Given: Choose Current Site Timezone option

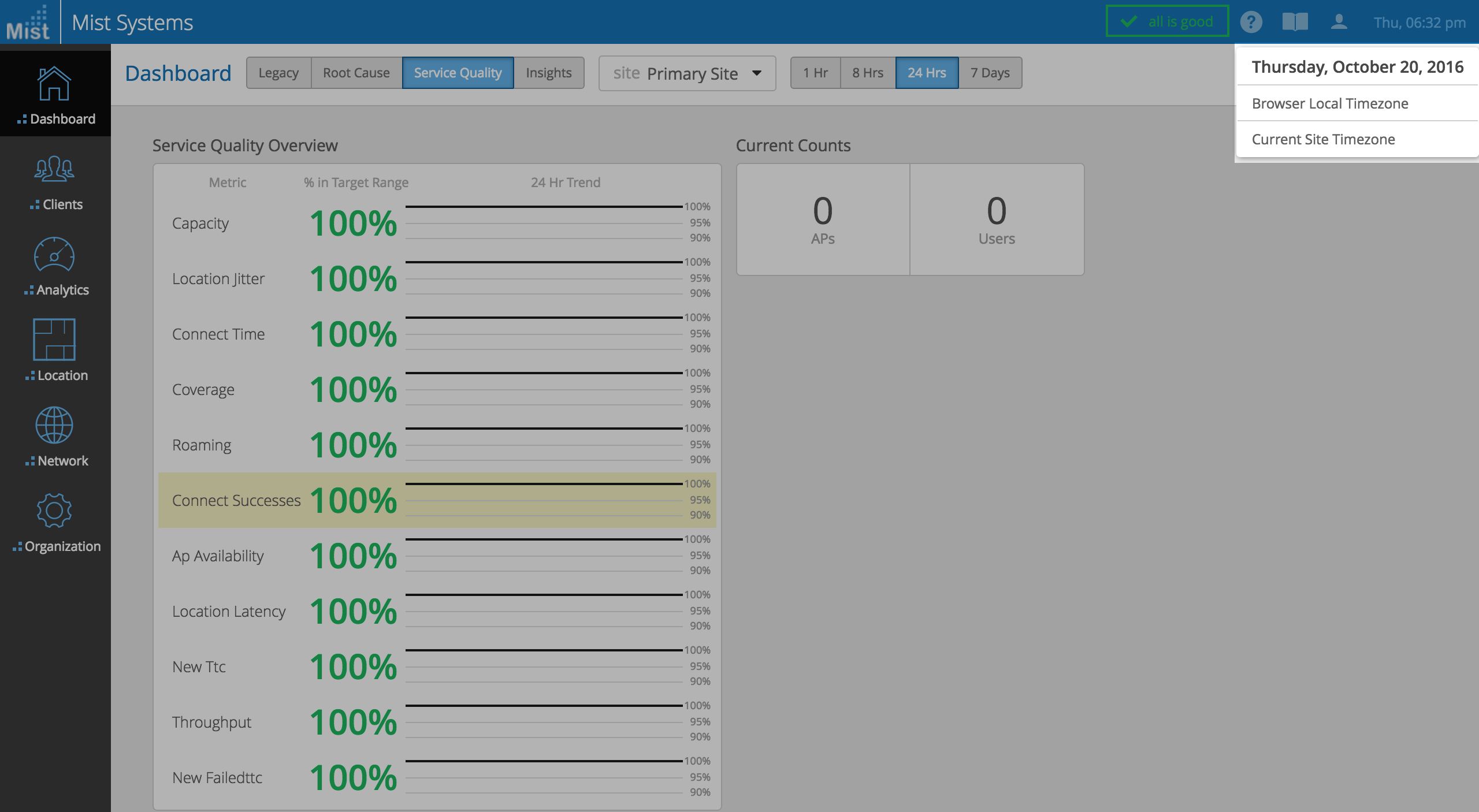Looking at the screenshot, I should (x=1323, y=139).
